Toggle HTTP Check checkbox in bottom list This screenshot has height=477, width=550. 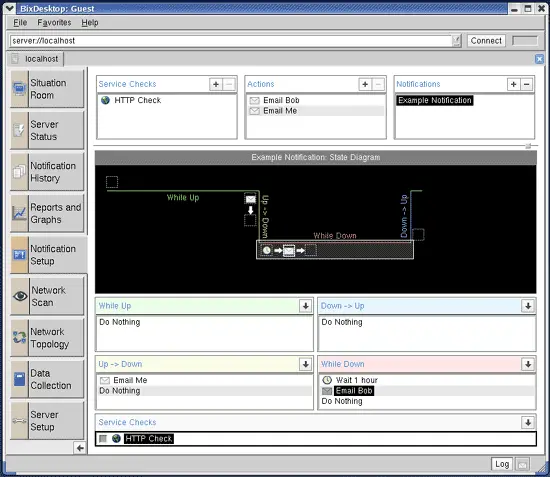pos(103,438)
